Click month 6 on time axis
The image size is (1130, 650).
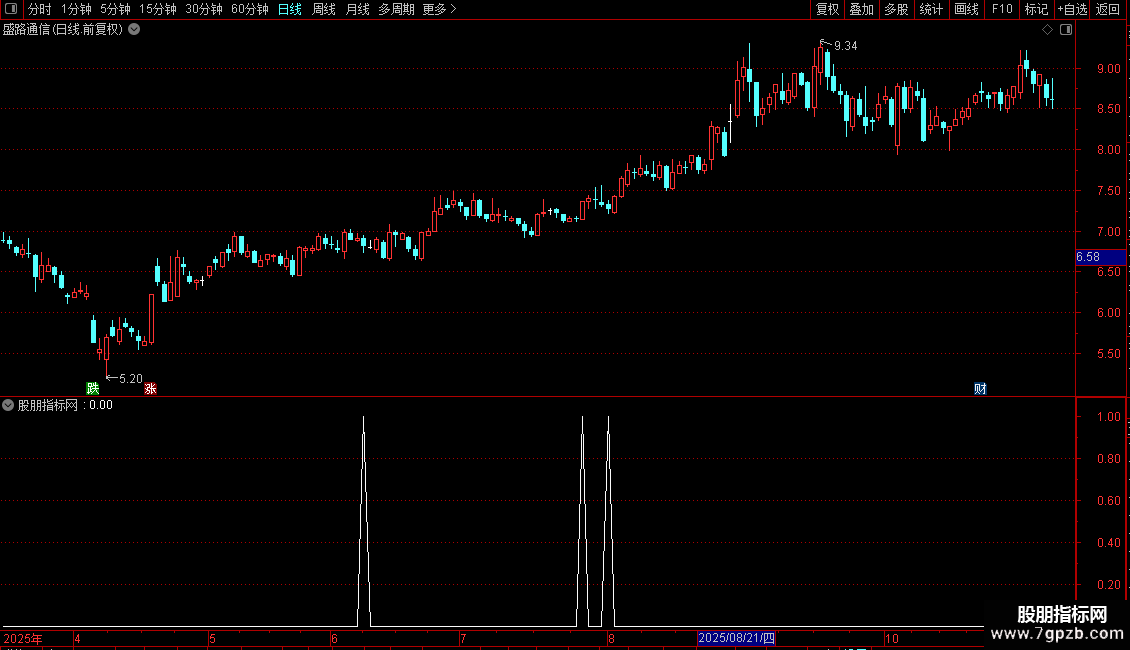tap(334, 639)
